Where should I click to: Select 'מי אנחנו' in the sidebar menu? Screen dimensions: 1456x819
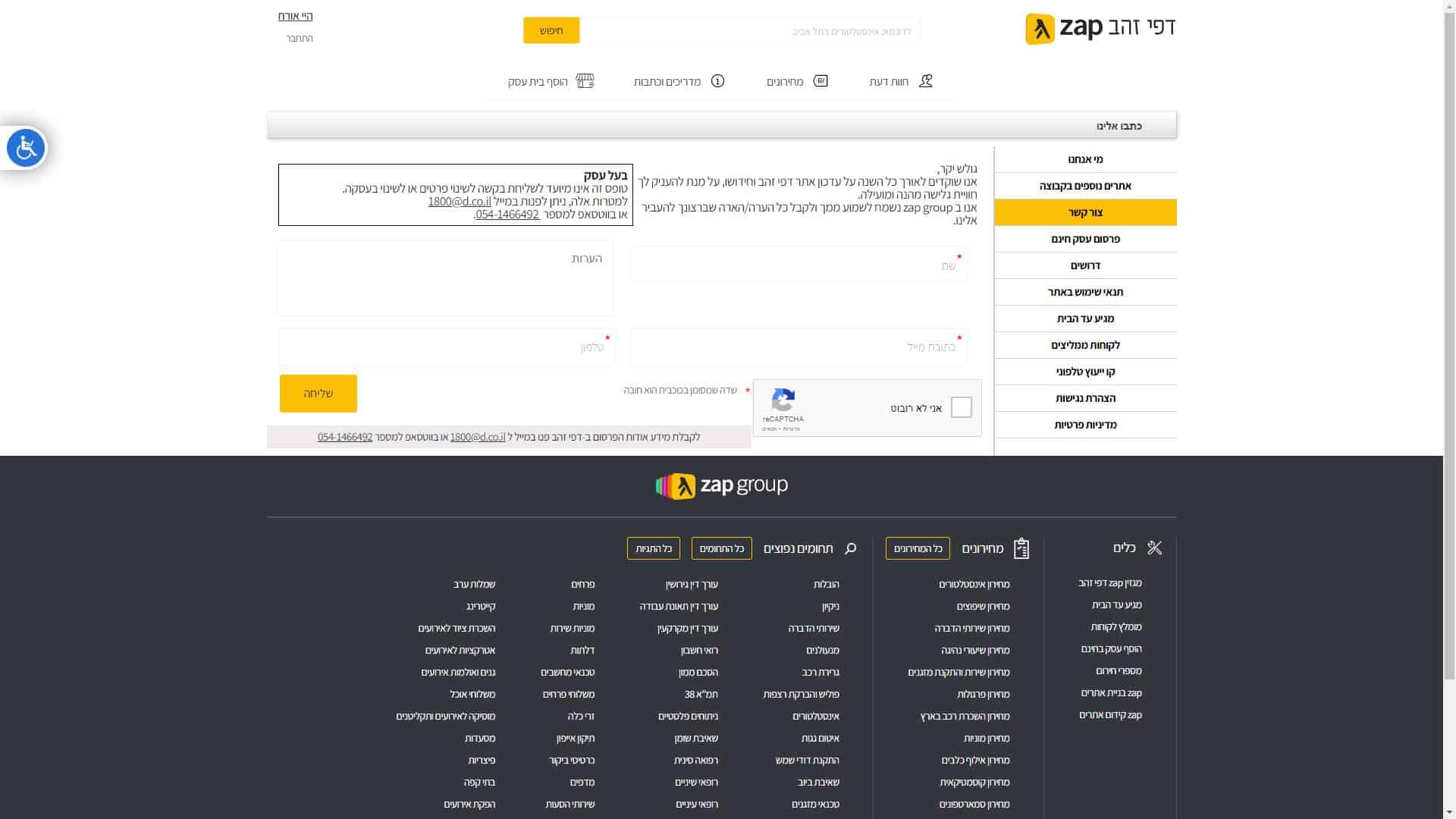[1085, 159]
